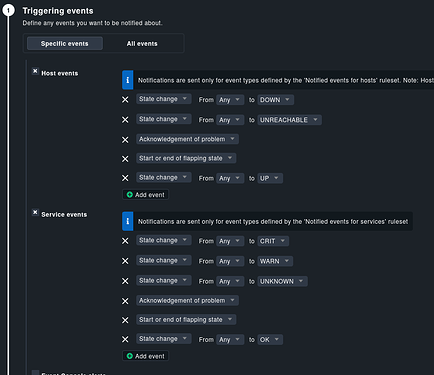This screenshot has height=375, width=434.
Task: Open the UP target state dropdown
Action: [270, 178]
